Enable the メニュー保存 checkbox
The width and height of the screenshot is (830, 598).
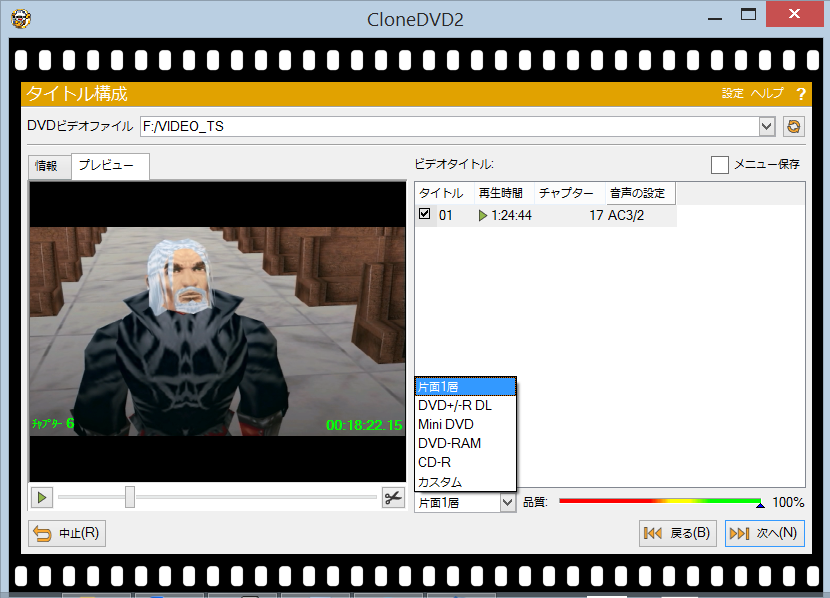pyautogui.click(x=719, y=165)
